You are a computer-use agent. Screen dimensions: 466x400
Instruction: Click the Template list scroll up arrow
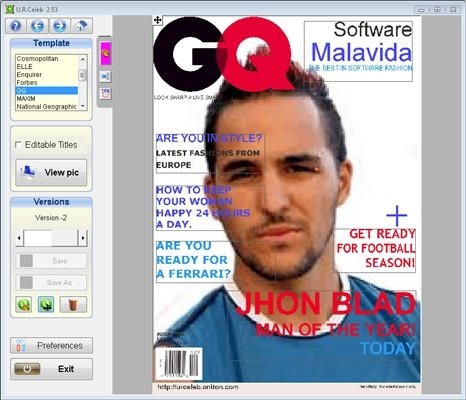point(82,59)
